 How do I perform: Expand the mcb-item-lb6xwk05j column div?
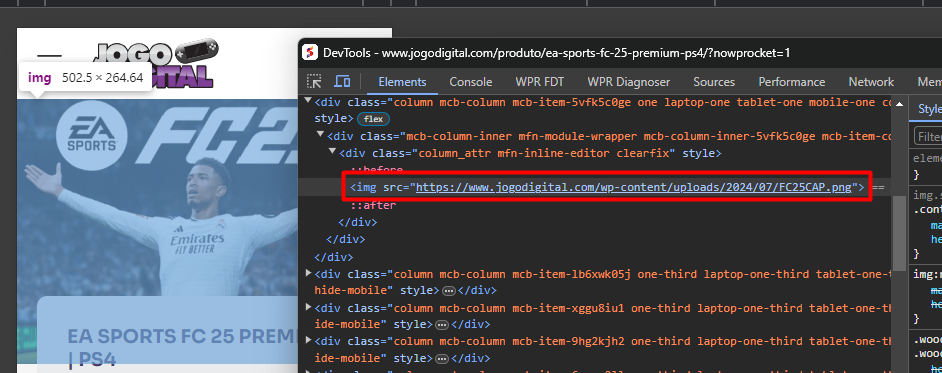308,273
